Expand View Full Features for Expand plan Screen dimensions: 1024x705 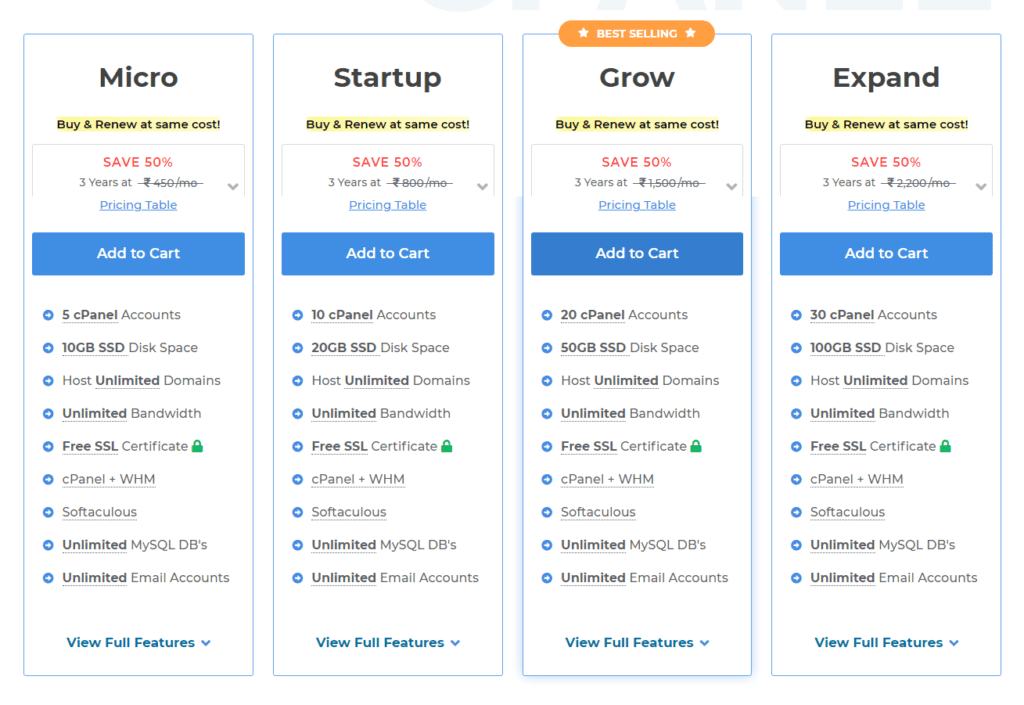pyautogui.click(x=886, y=643)
